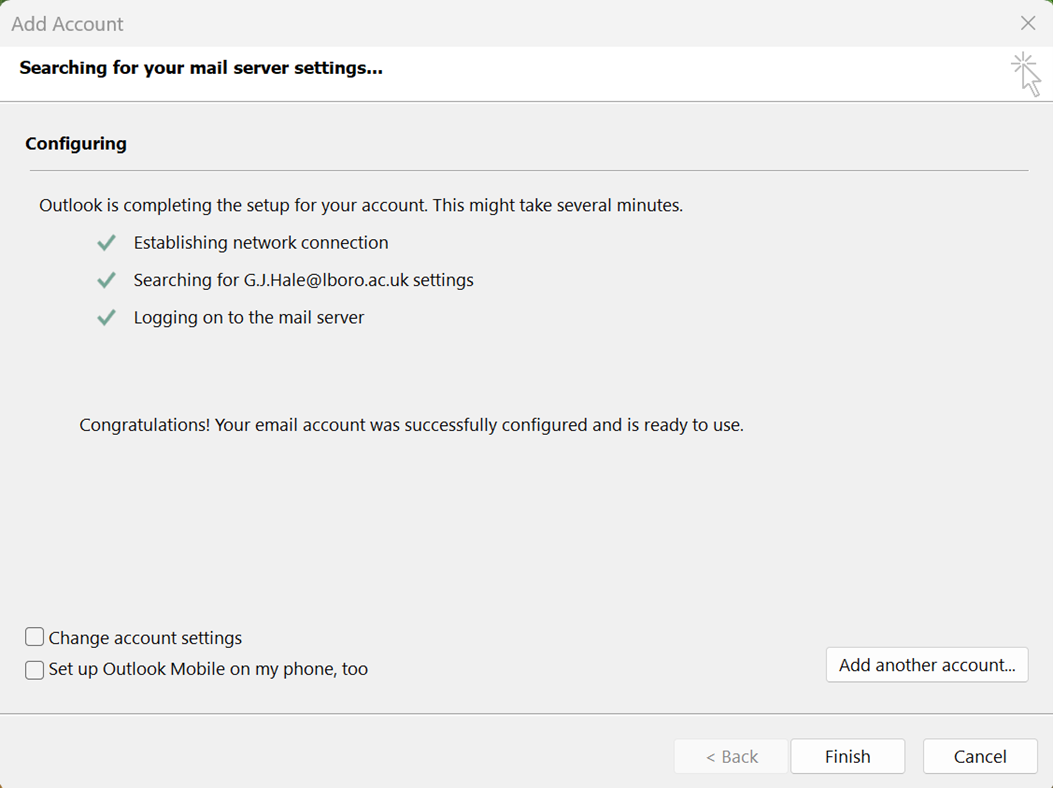Click checkmark beside Searching for settings step

pos(106,281)
